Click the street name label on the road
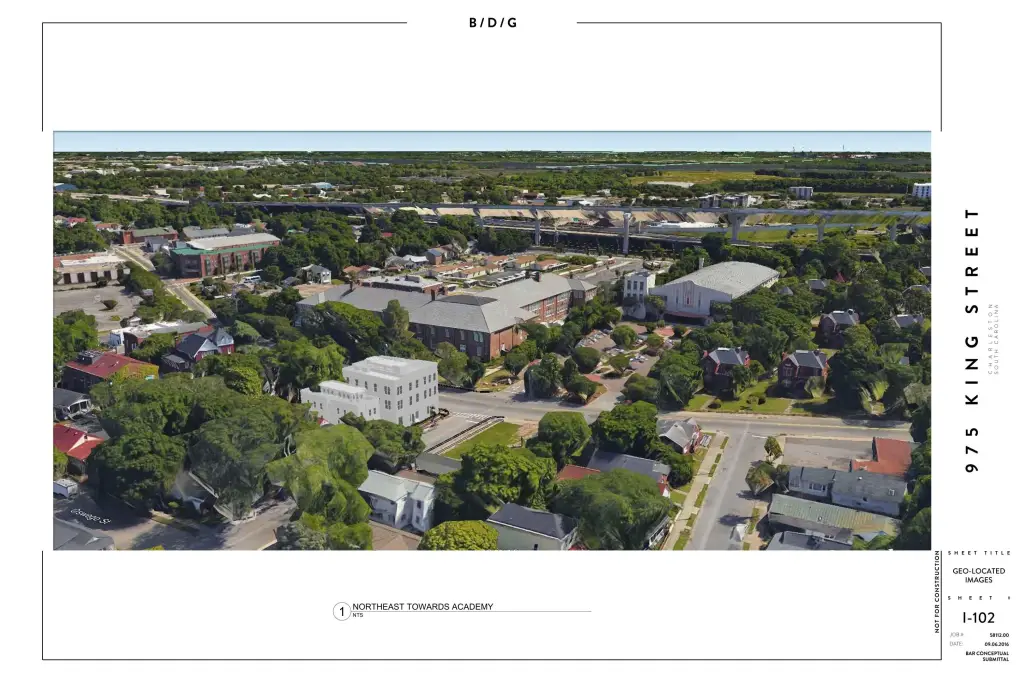The image size is (1024, 682). 92,514
